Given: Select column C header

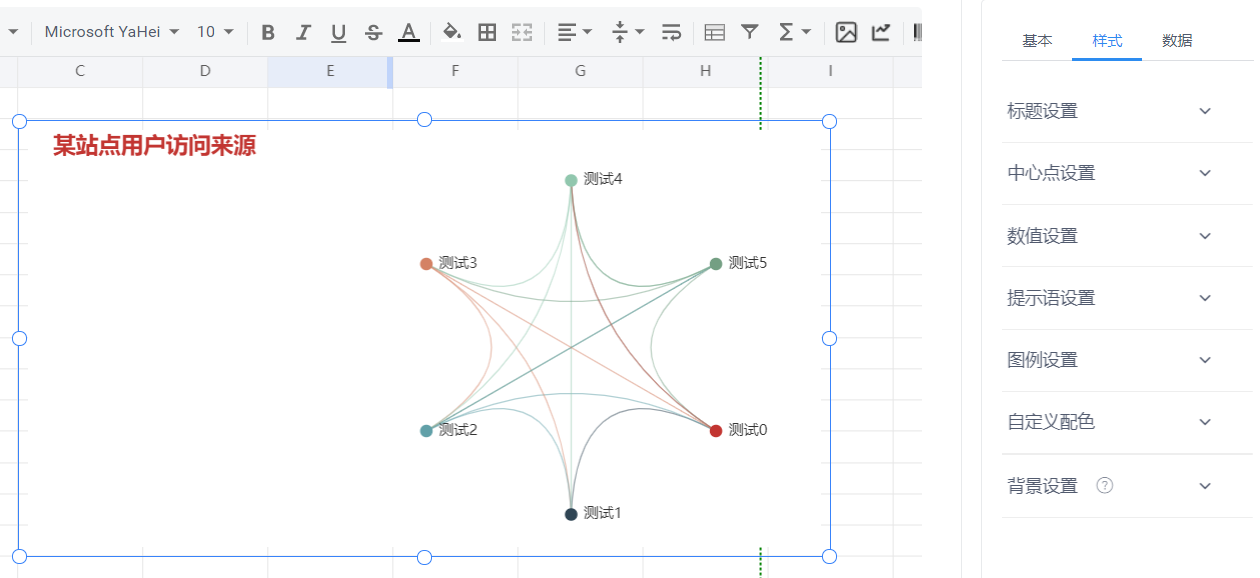Looking at the screenshot, I should click(80, 71).
